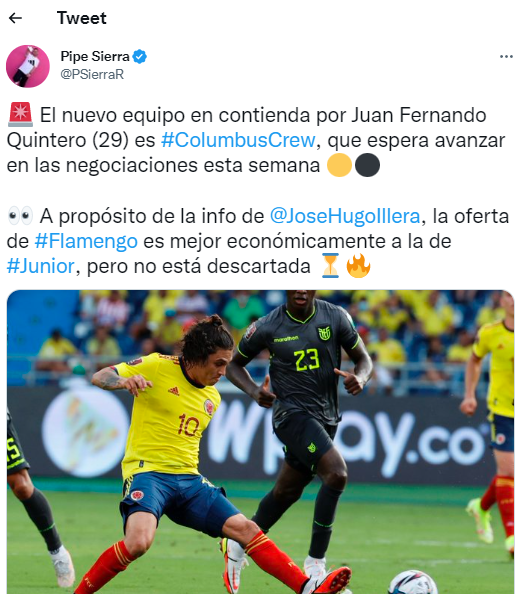Click the Tweet page heading
The width and height of the screenshot is (530, 594).
(81, 18)
